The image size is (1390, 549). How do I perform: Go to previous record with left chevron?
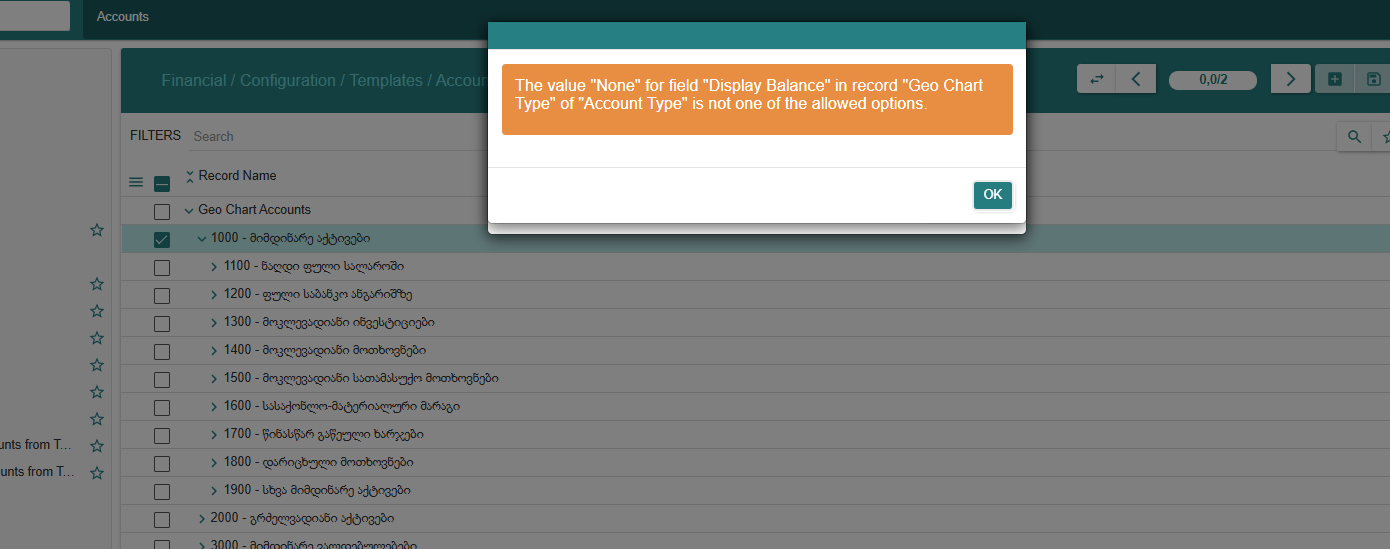coord(1136,79)
